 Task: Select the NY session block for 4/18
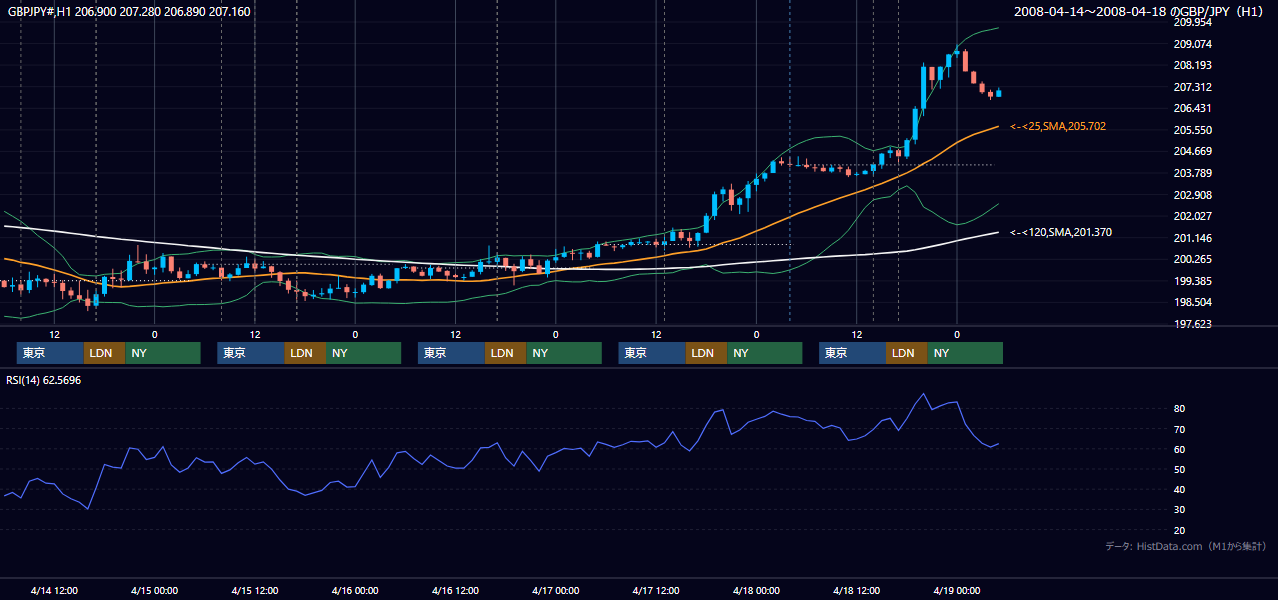965,353
